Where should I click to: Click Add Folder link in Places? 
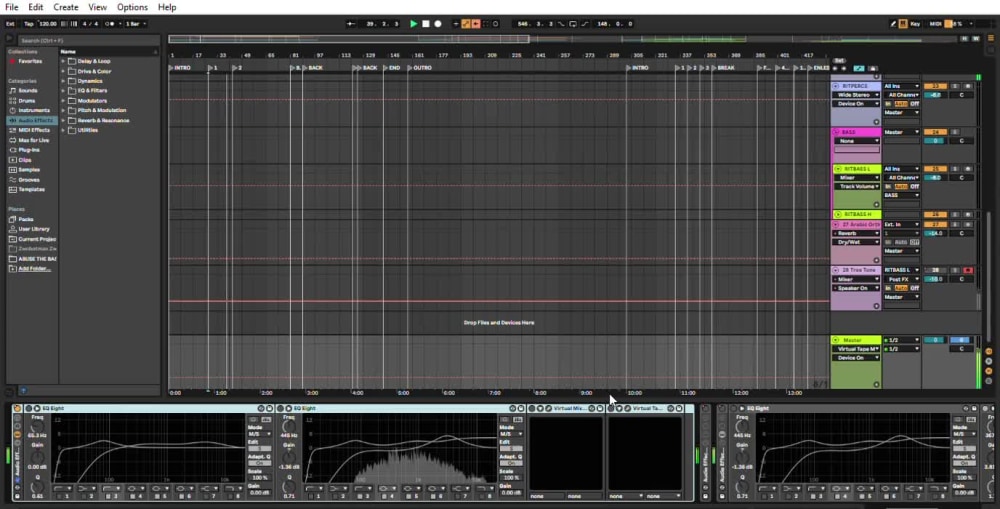click(x=34, y=269)
